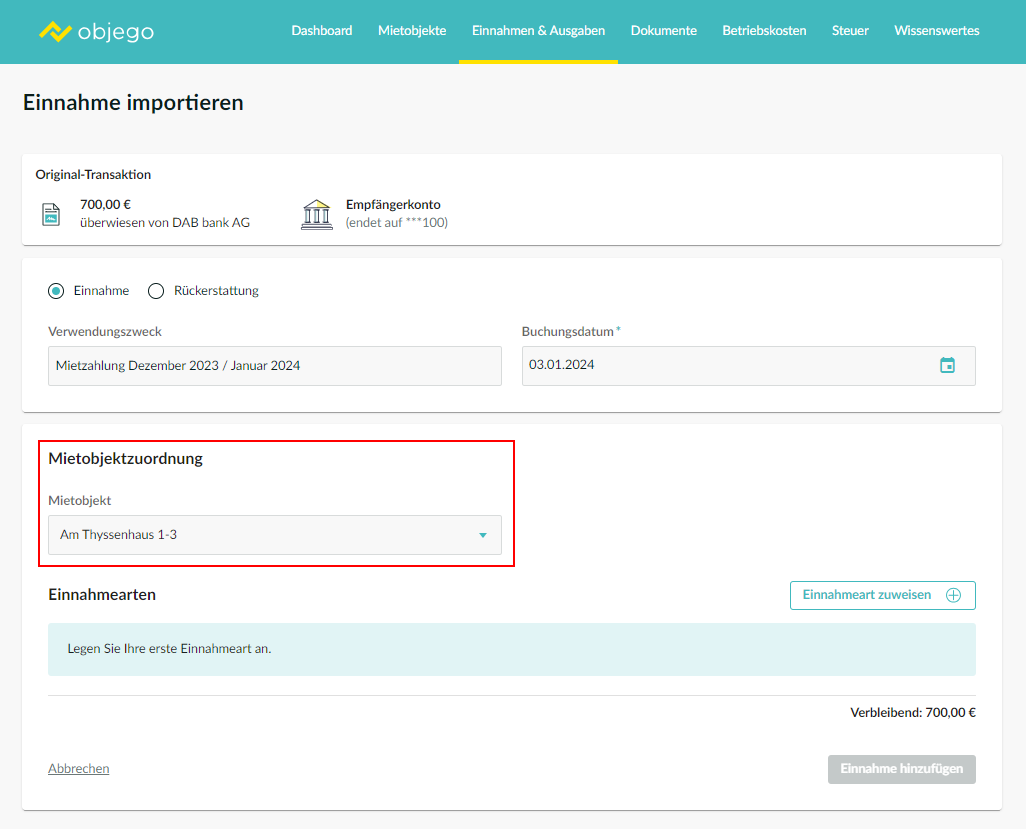Navigate to Betriebskosten

(764, 31)
